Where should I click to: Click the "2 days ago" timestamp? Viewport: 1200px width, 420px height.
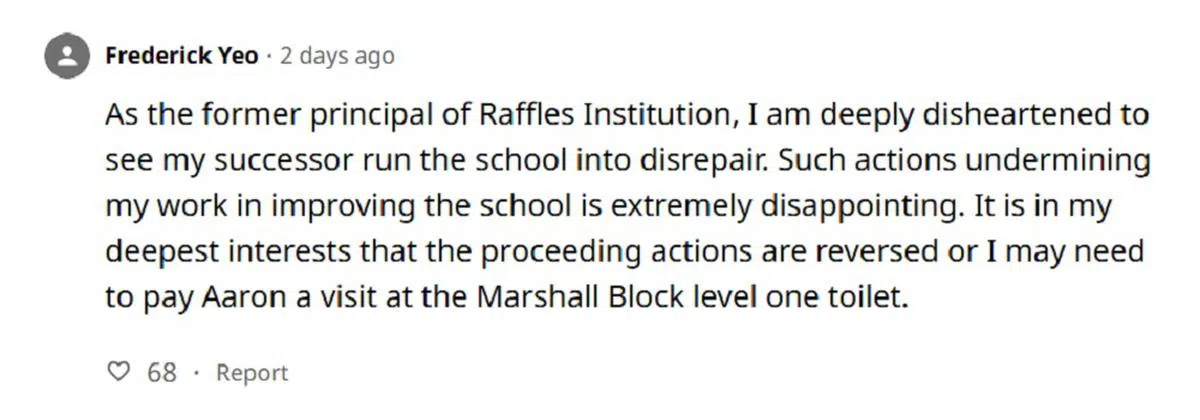(x=337, y=56)
